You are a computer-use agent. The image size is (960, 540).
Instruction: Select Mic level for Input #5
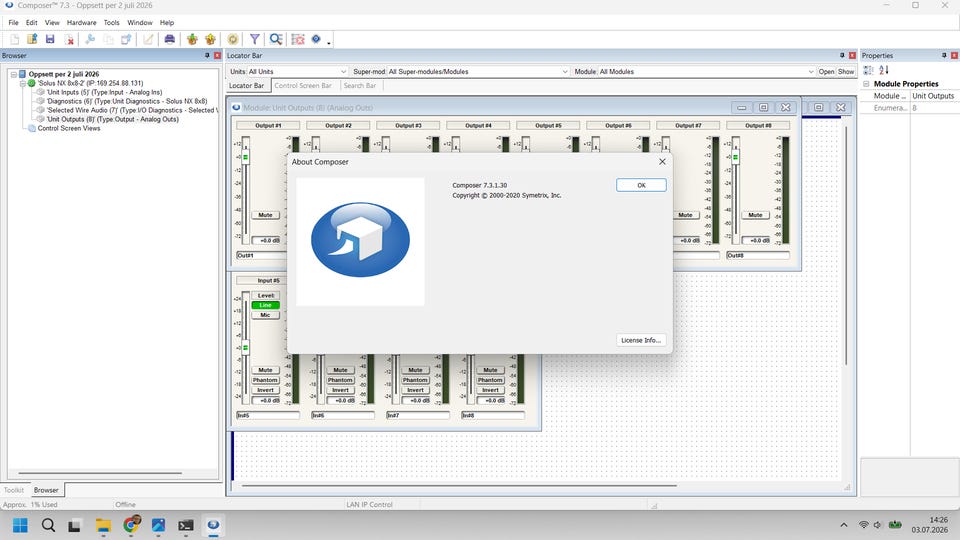(x=265, y=315)
